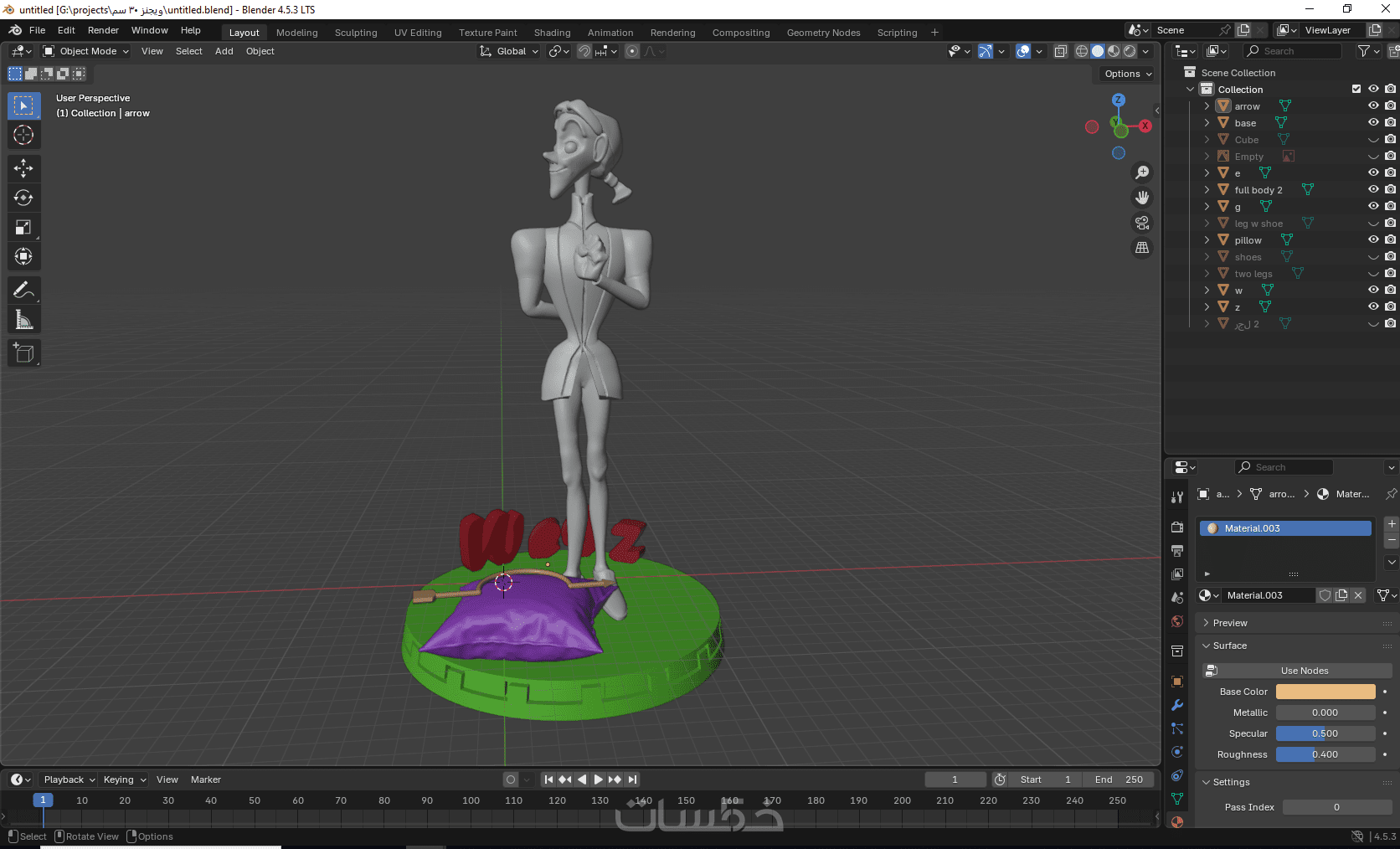Select the Measure tool

pyautogui.click(x=23, y=319)
